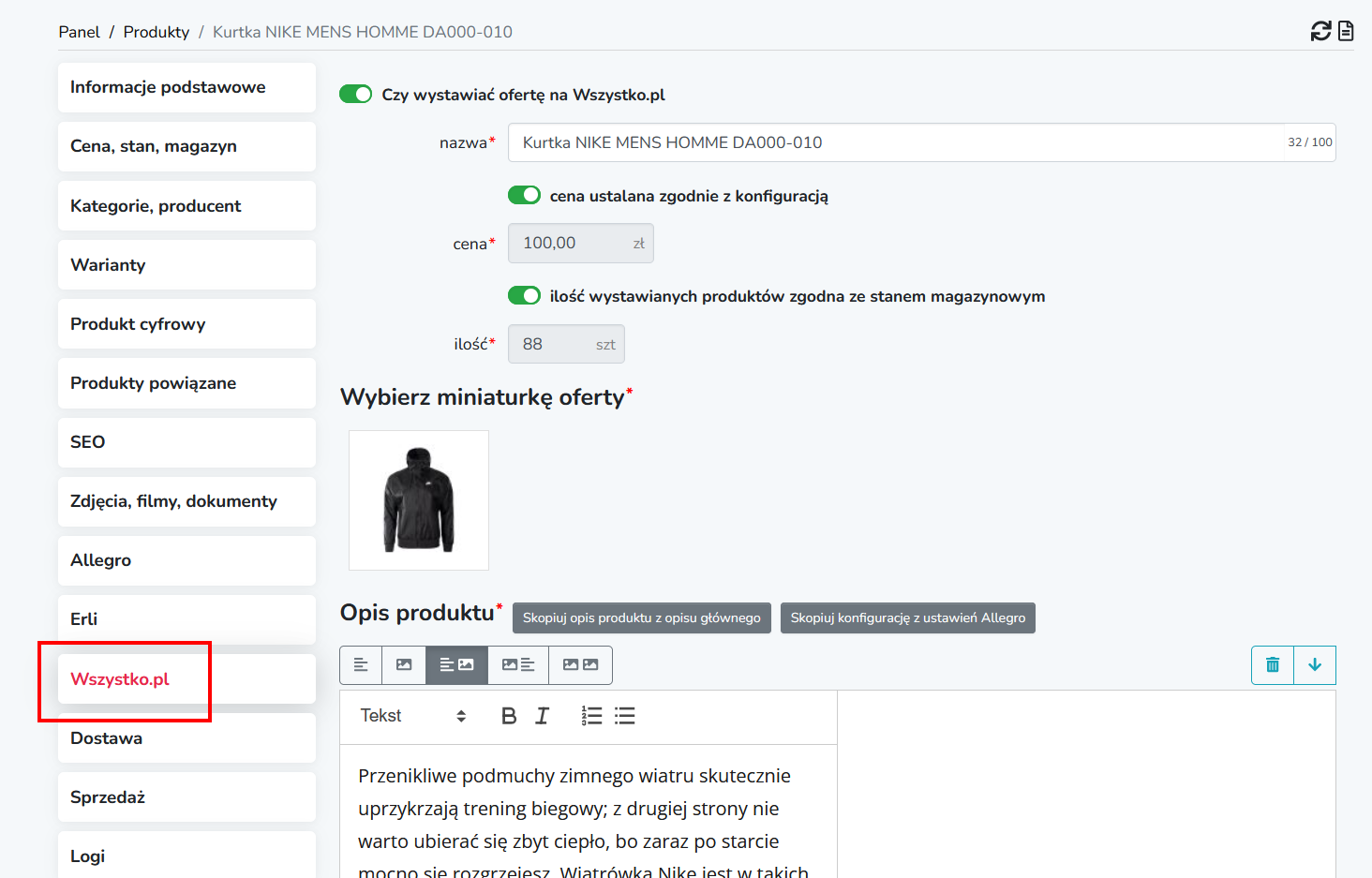
Task: Open Kategorie, producent section
Action: 186,206
